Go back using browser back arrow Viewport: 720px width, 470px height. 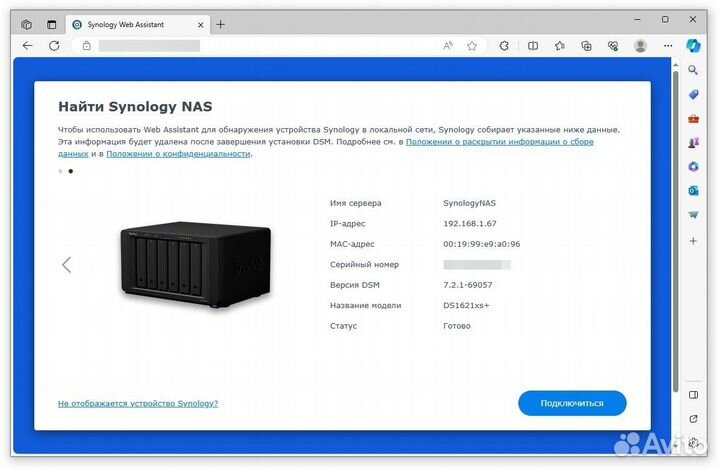point(28,45)
